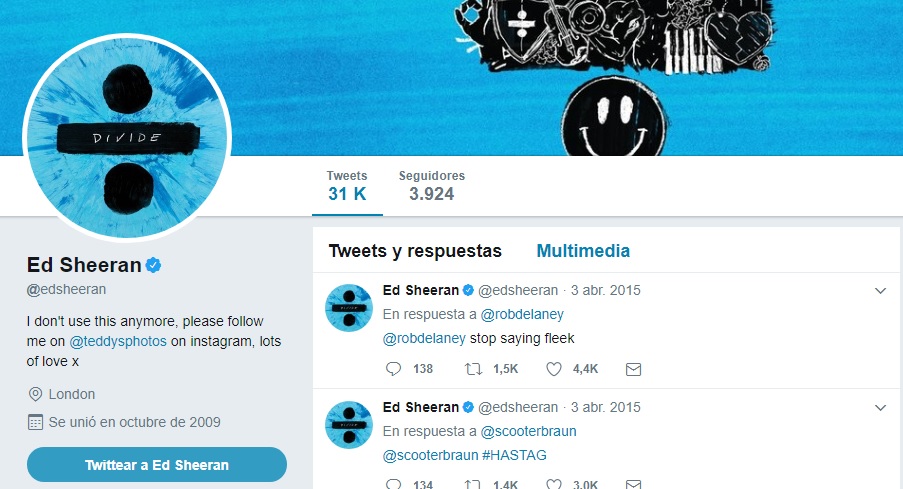Select the Tweets y respuestas tab
This screenshot has height=489, width=903.
(x=415, y=251)
